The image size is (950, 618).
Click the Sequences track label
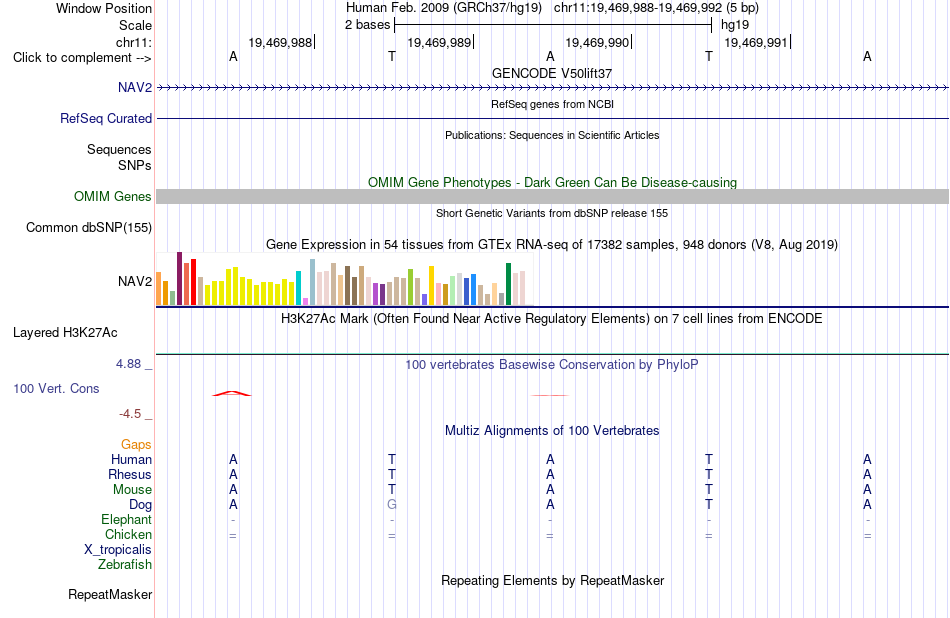click(119, 149)
